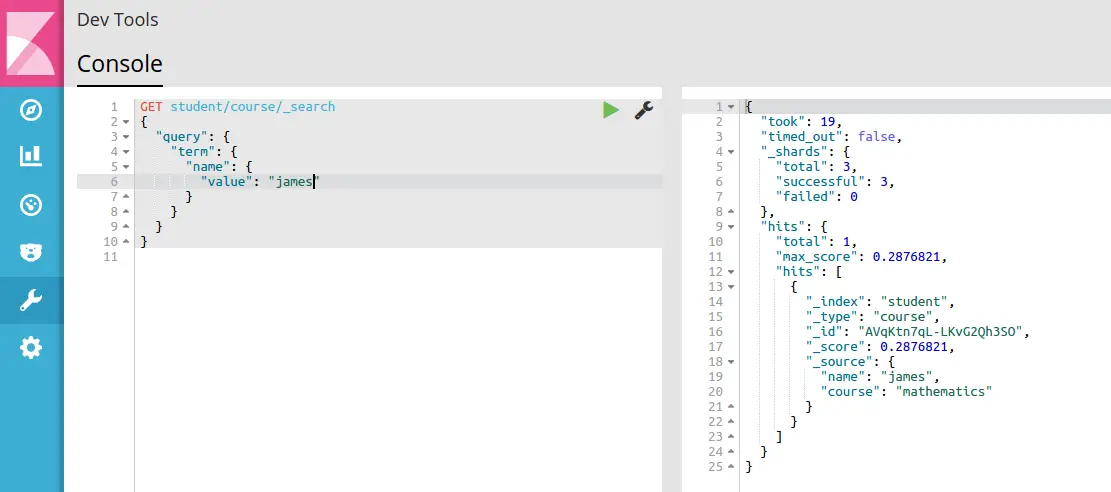This screenshot has width=1111, height=492.
Task: Select Dev Tools wrench sidebar icon
Action: coord(31,300)
